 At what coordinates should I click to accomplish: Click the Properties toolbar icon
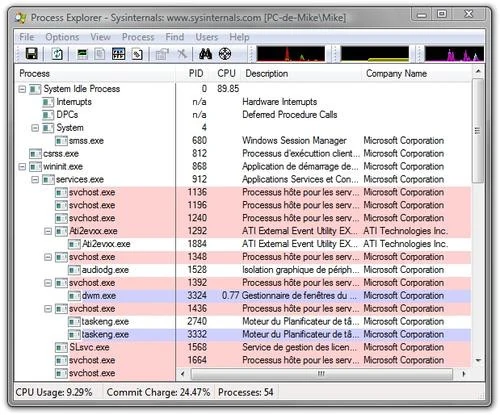point(162,54)
